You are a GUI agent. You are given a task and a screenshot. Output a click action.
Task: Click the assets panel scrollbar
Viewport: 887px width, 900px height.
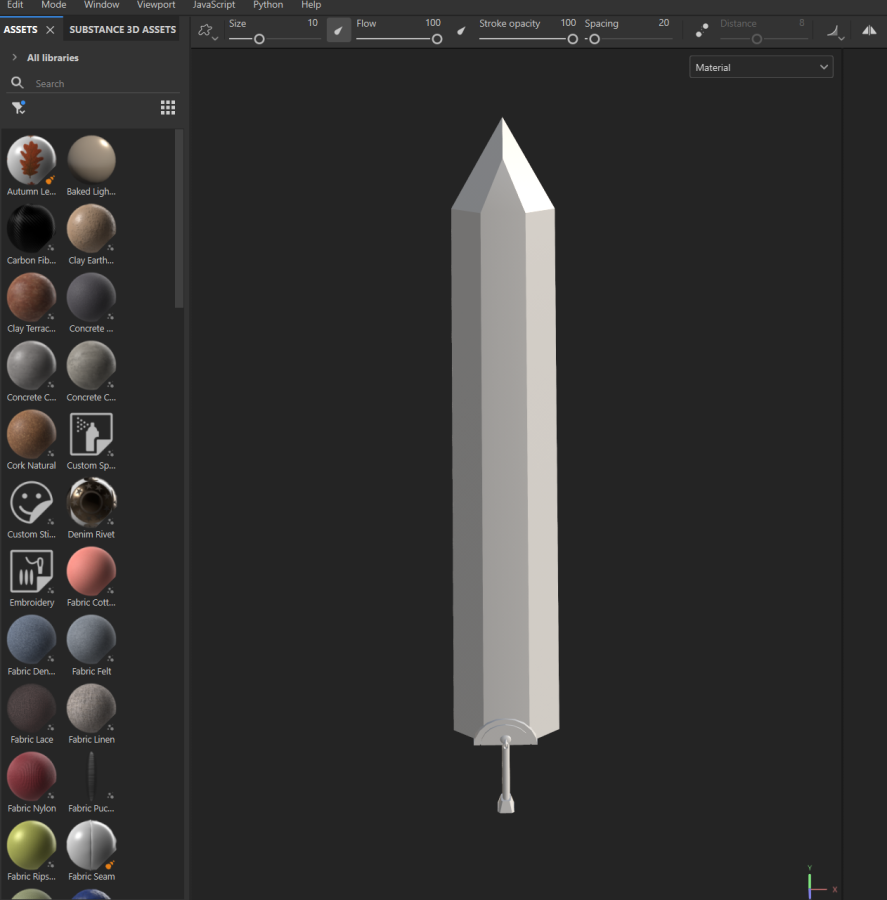click(x=179, y=219)
